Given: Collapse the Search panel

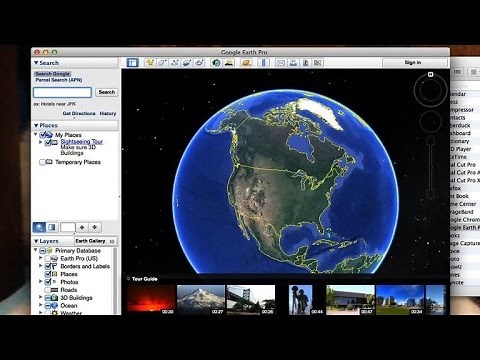Looking at the screenshot, I should [36, 63].
